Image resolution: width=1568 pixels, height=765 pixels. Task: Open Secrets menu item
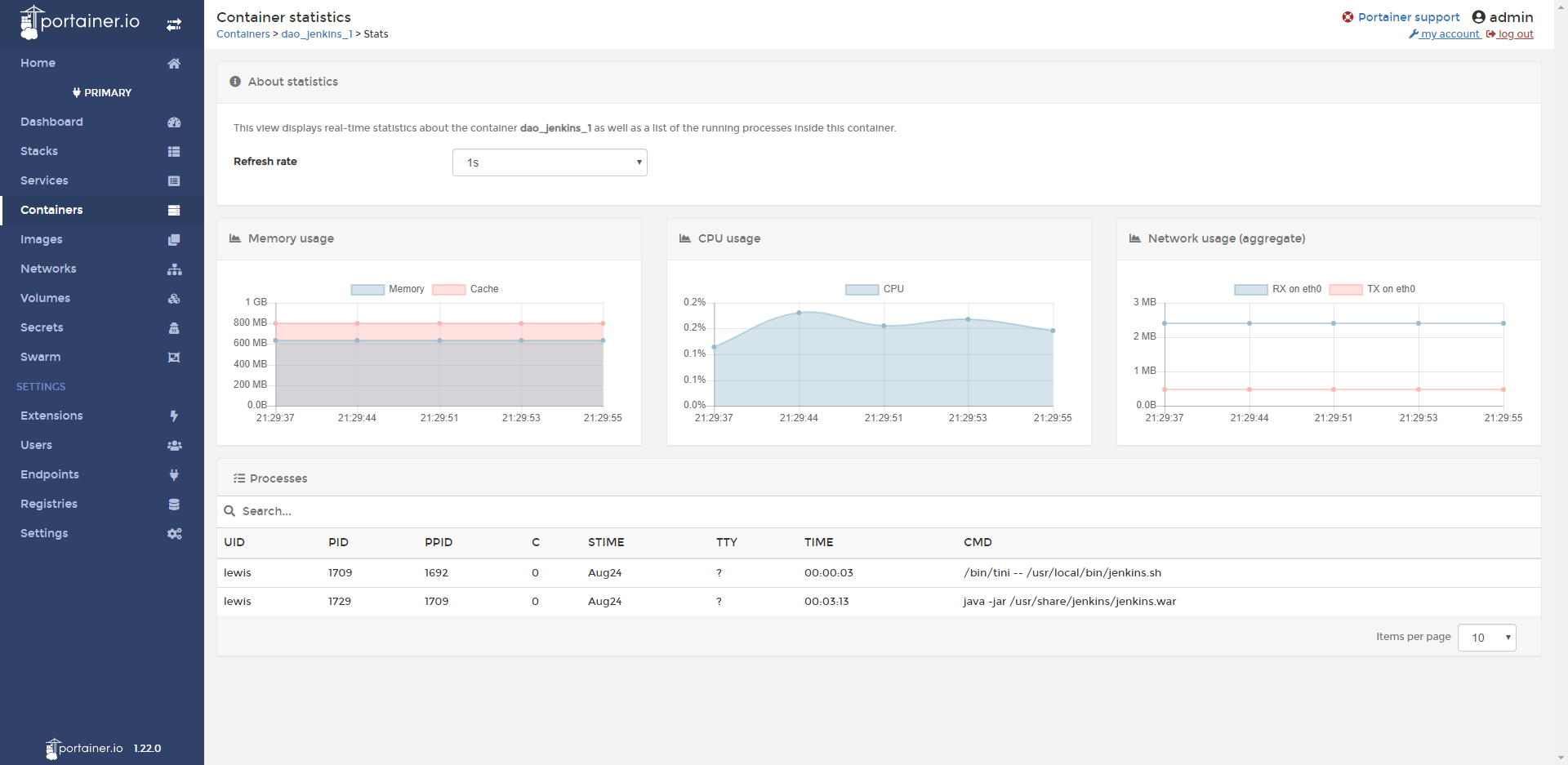click(x=42, y=327)
